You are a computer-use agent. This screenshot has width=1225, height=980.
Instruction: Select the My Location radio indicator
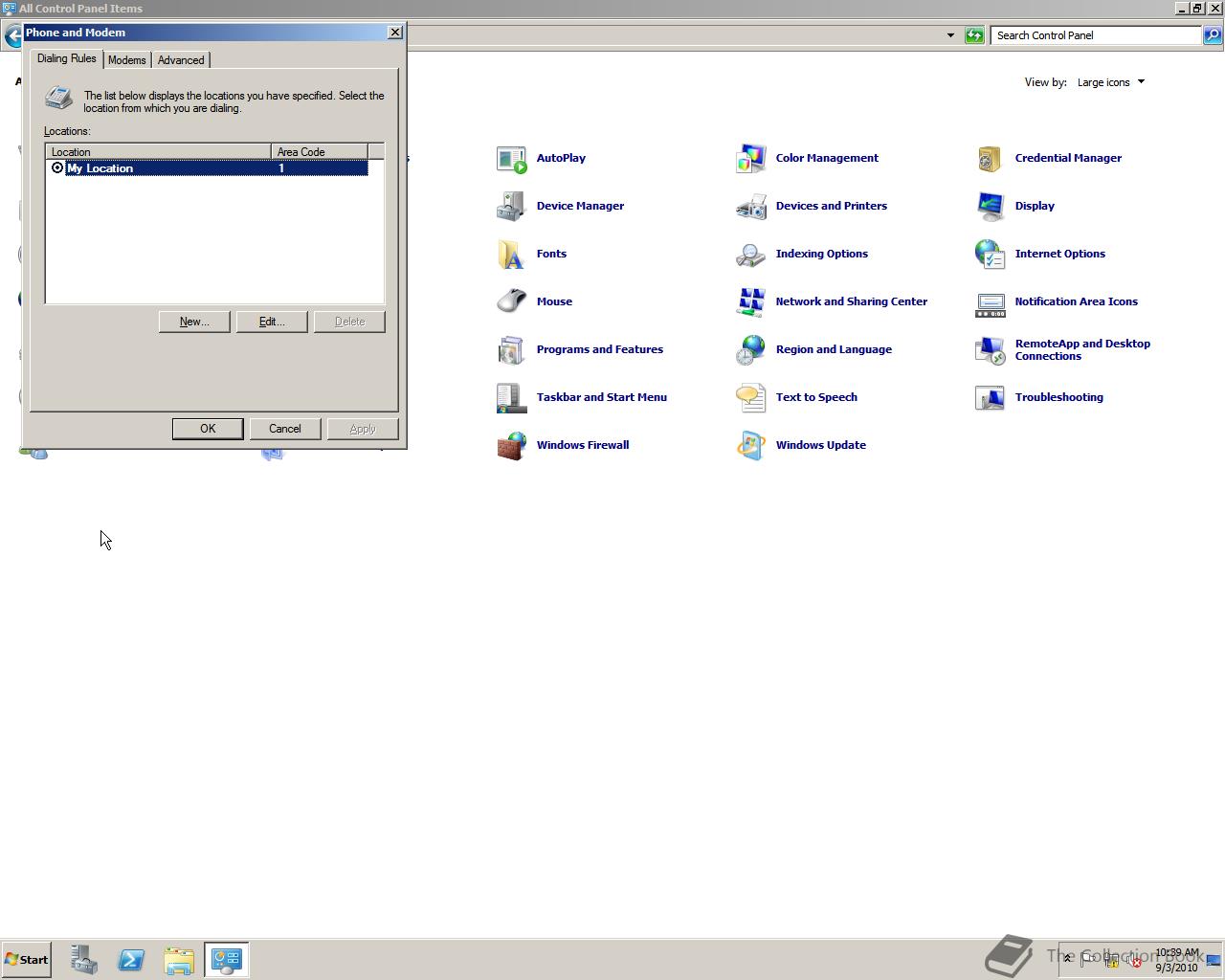pos(57,168)
